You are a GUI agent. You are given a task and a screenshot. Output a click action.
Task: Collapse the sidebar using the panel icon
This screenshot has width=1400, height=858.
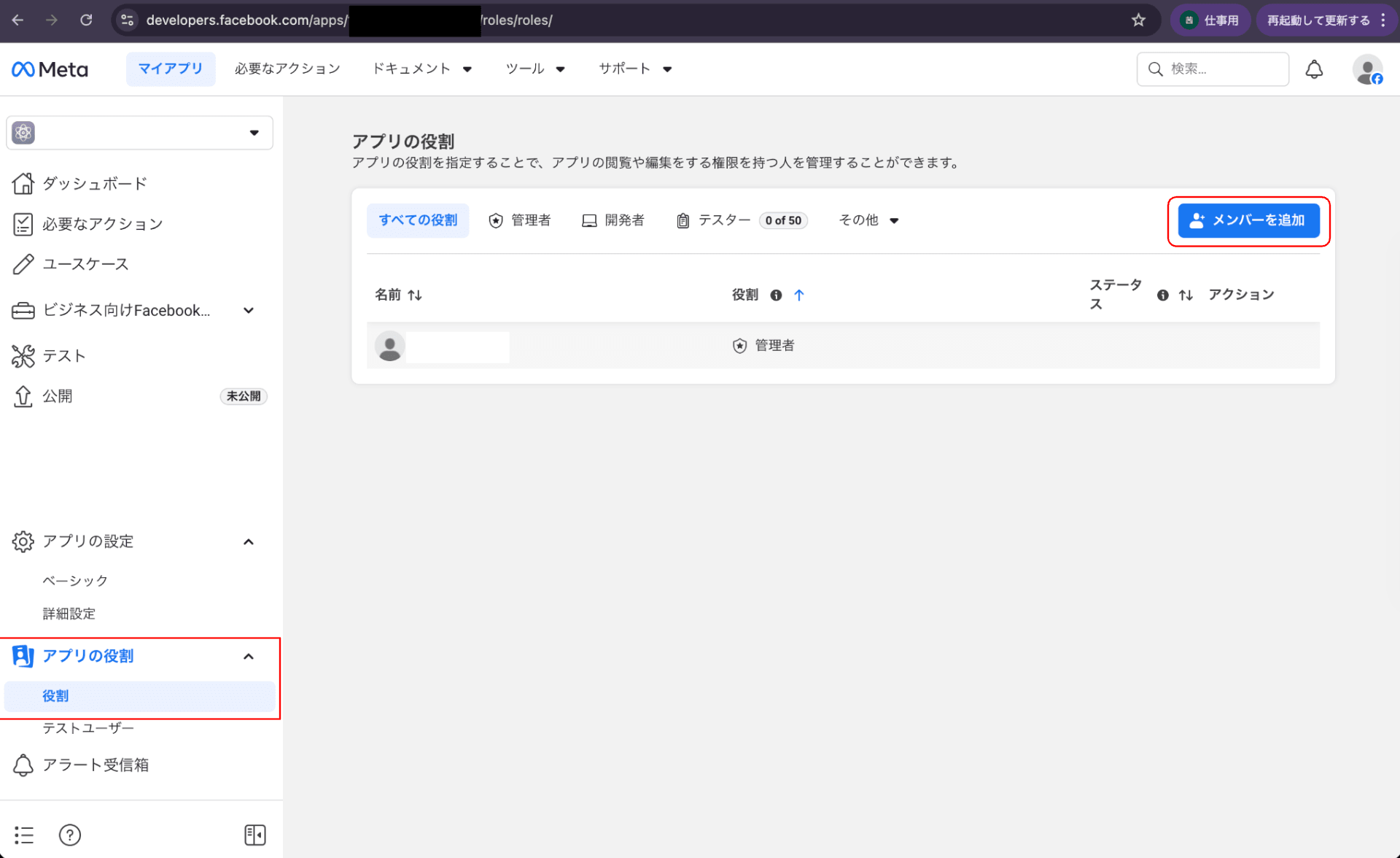coord(255,835)
